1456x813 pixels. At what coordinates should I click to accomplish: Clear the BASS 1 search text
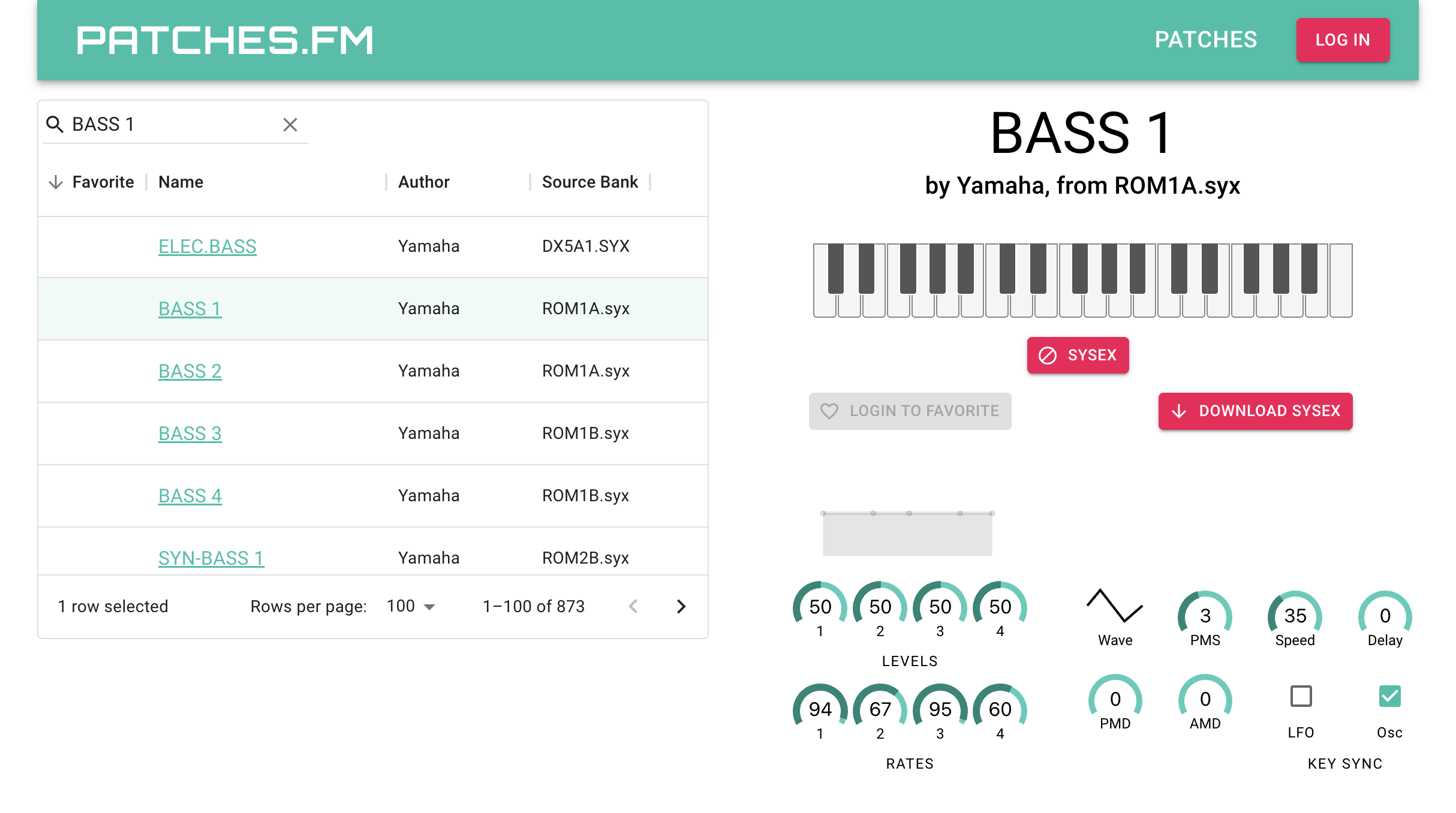pos(290,125)
